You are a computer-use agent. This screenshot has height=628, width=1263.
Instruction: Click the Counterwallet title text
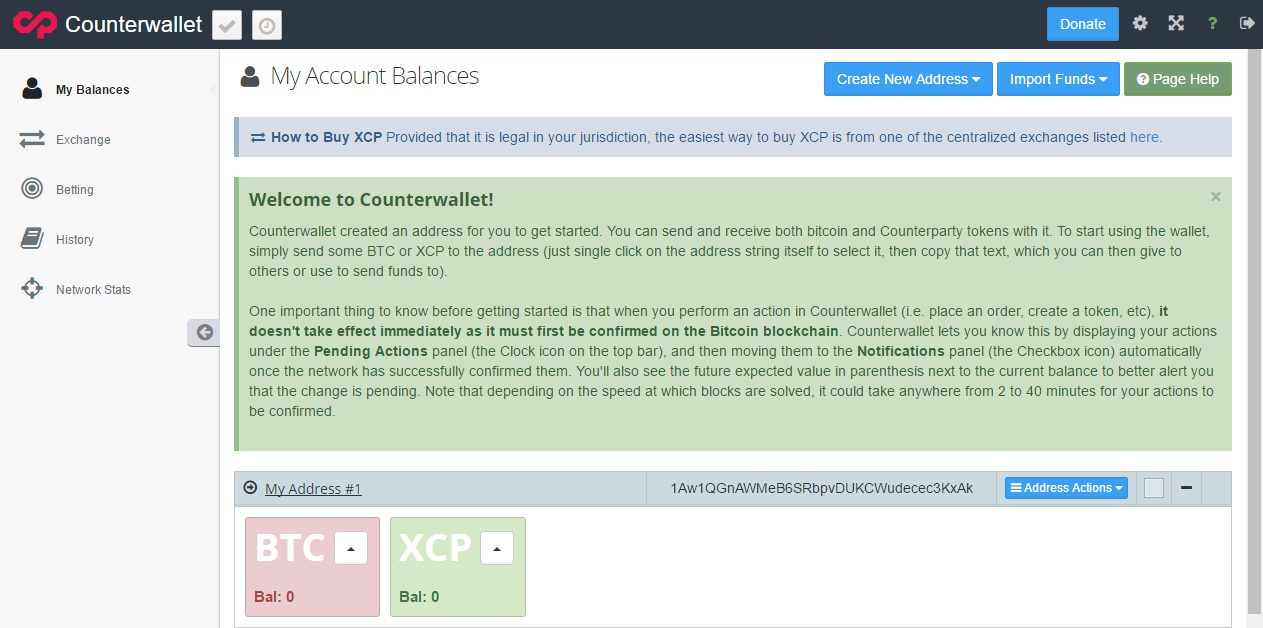(133, 24)
